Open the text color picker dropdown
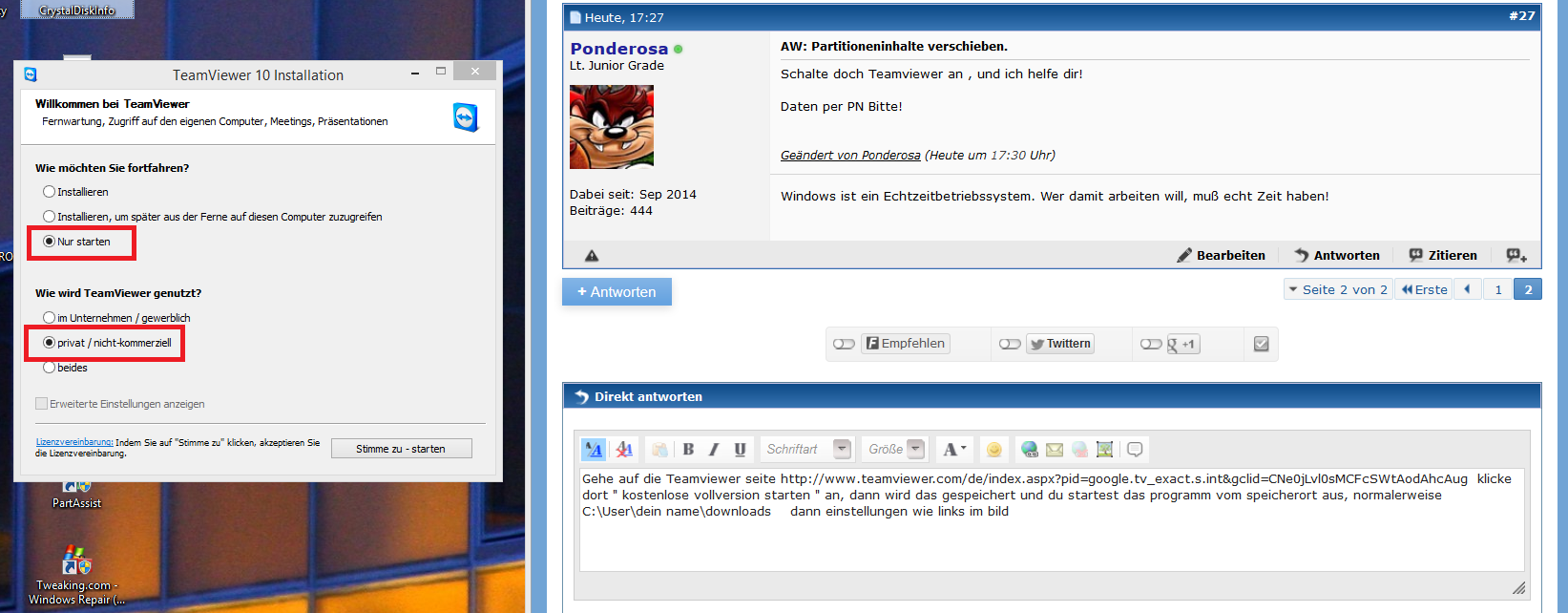 (954, 449)
